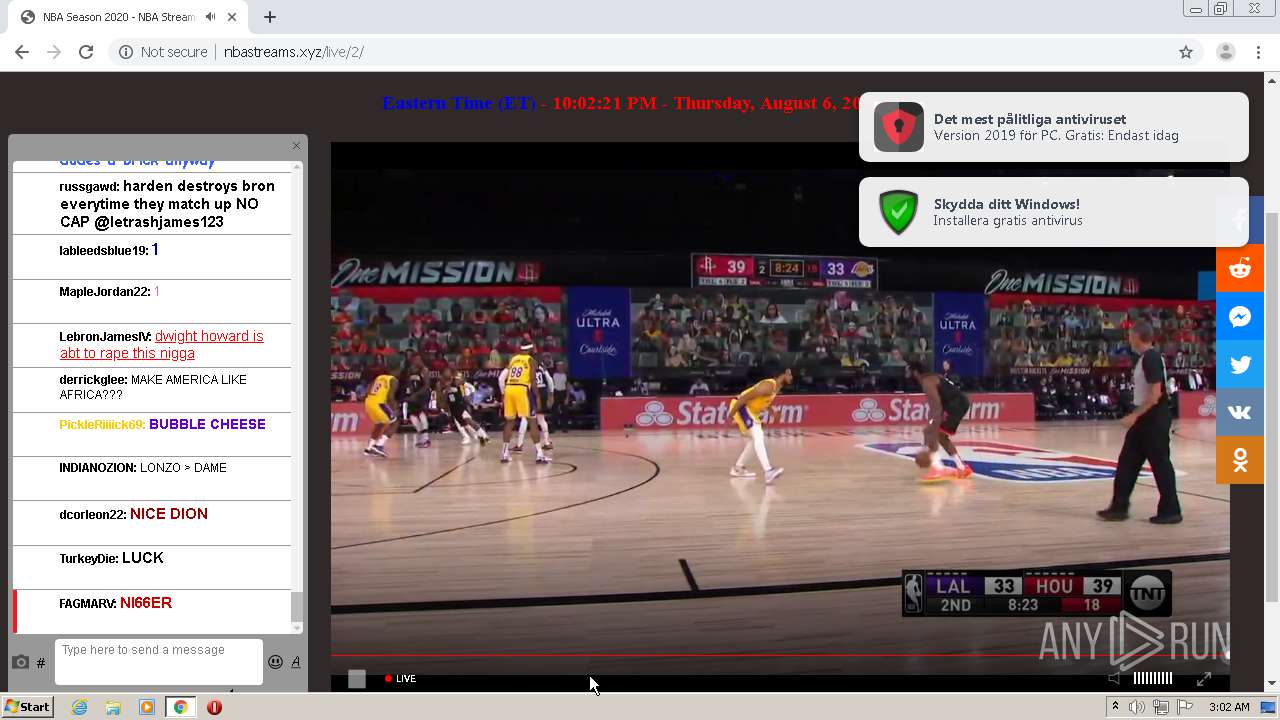
Task: Click the system clock showing 3:02 AM
Action: point(1229,707)
